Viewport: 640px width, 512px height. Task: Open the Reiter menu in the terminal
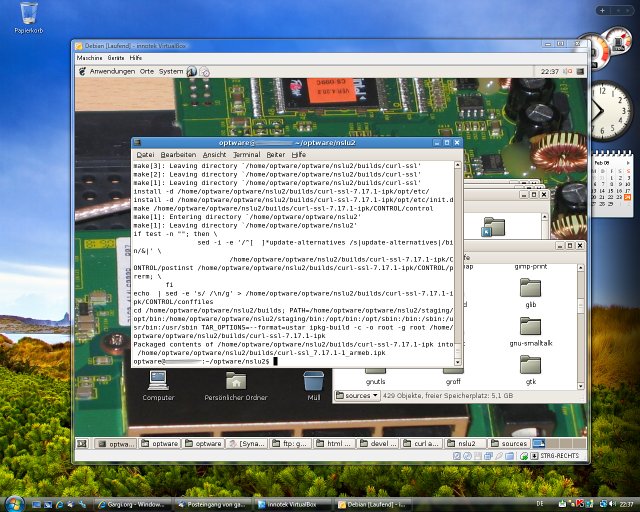pyautogui.click(x=276, y=155)
